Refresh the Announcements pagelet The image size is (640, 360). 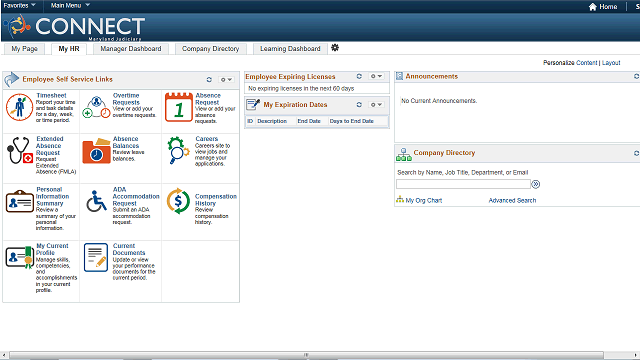pyautogui.click(x=636, y=76)
